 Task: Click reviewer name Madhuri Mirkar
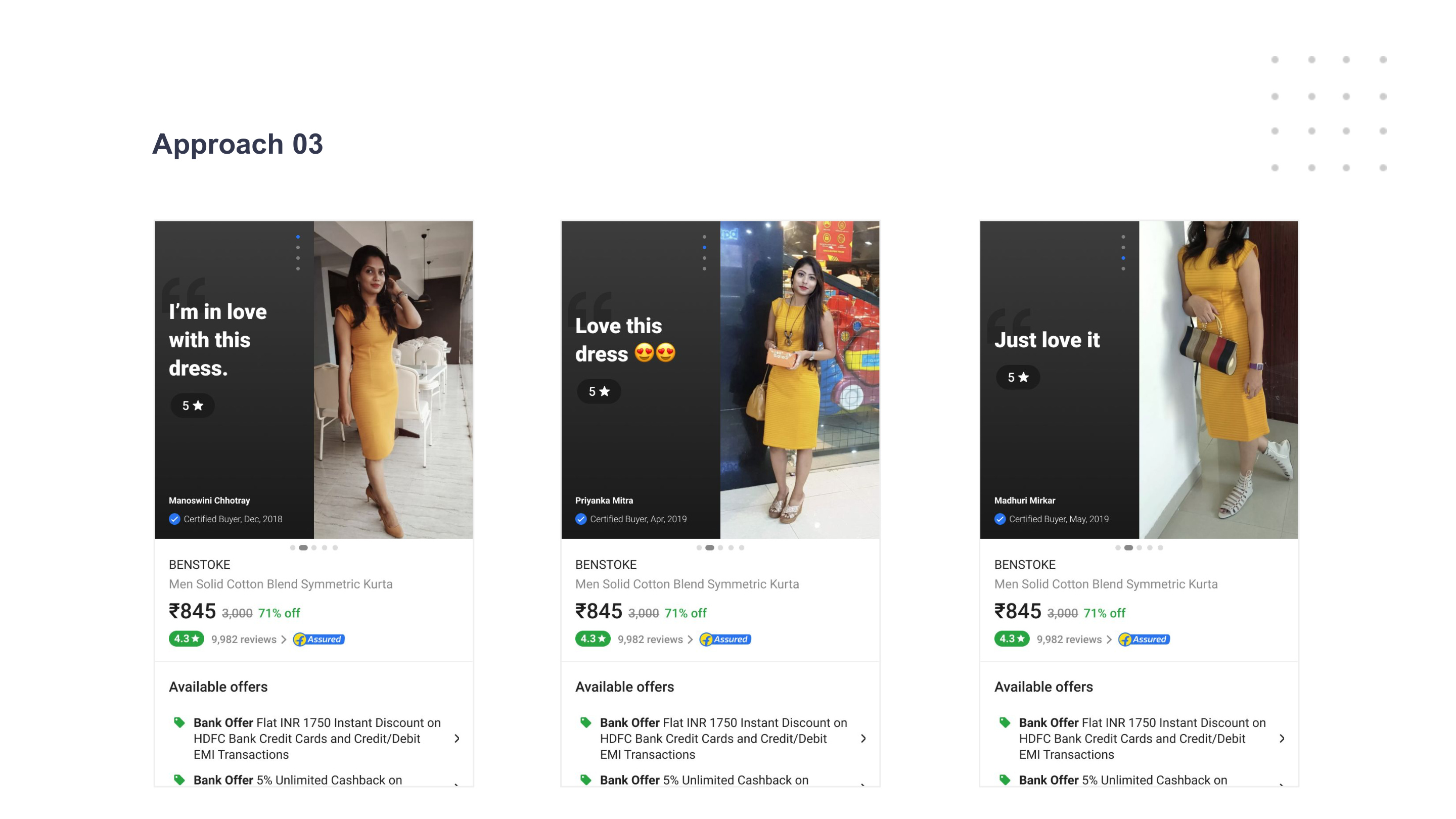(x=1024, y=500)
